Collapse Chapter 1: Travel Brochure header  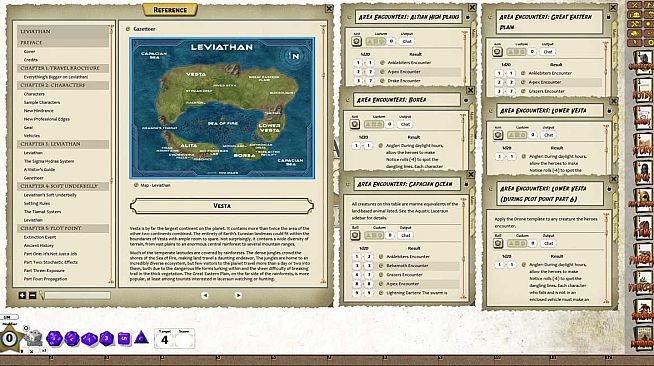click(63, 68)
